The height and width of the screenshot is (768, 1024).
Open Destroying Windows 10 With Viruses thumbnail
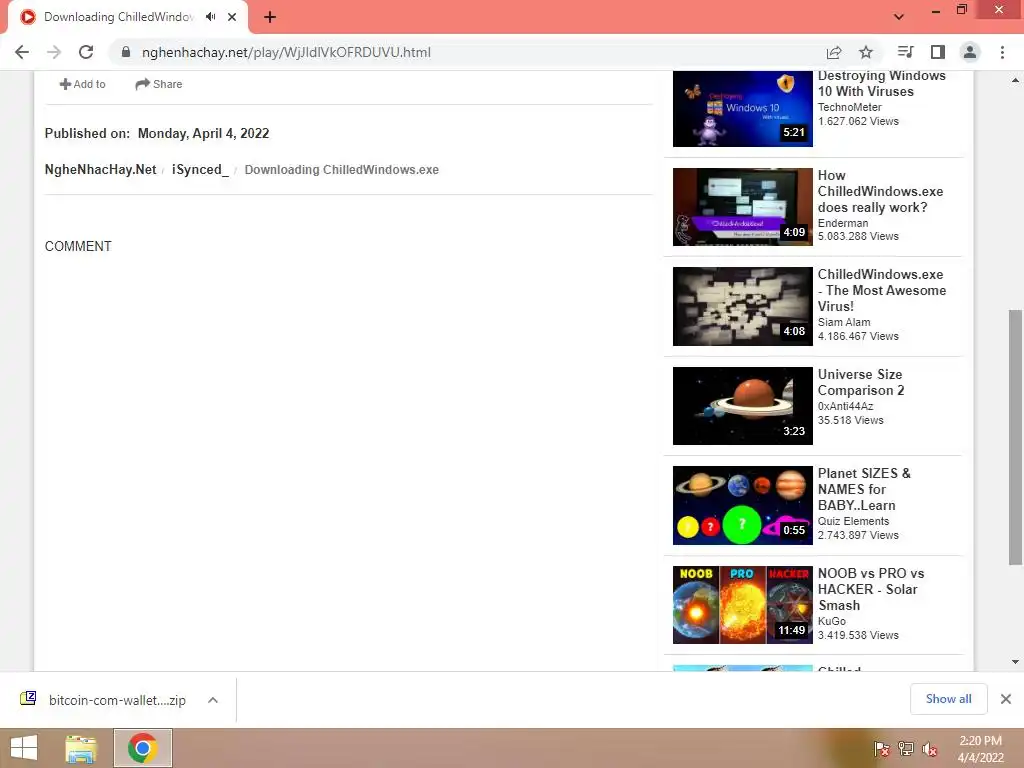(743, 108)
